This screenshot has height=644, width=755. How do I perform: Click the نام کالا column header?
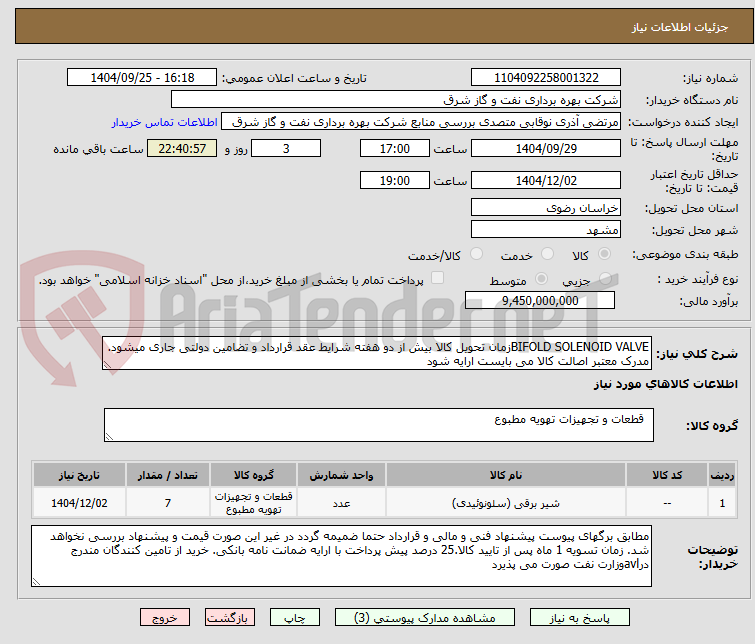[506, 475]
